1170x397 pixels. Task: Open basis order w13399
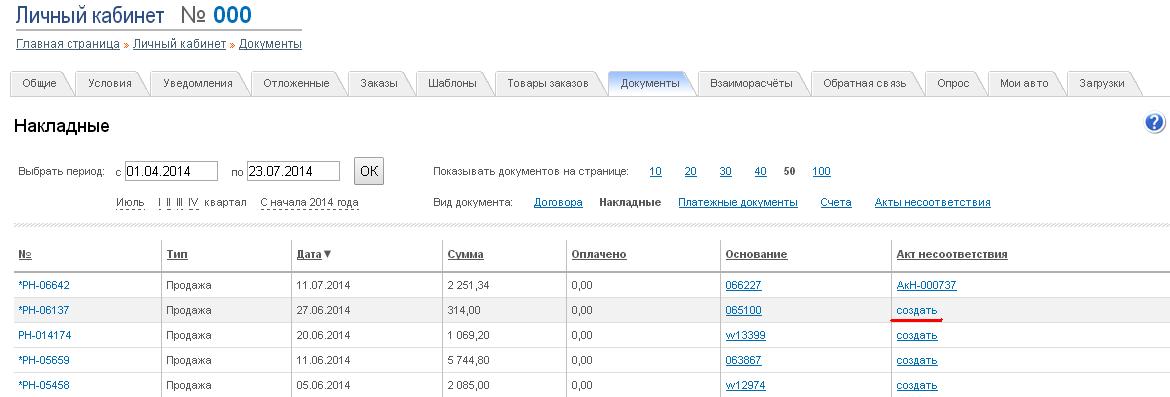click(x=745, y=335)
